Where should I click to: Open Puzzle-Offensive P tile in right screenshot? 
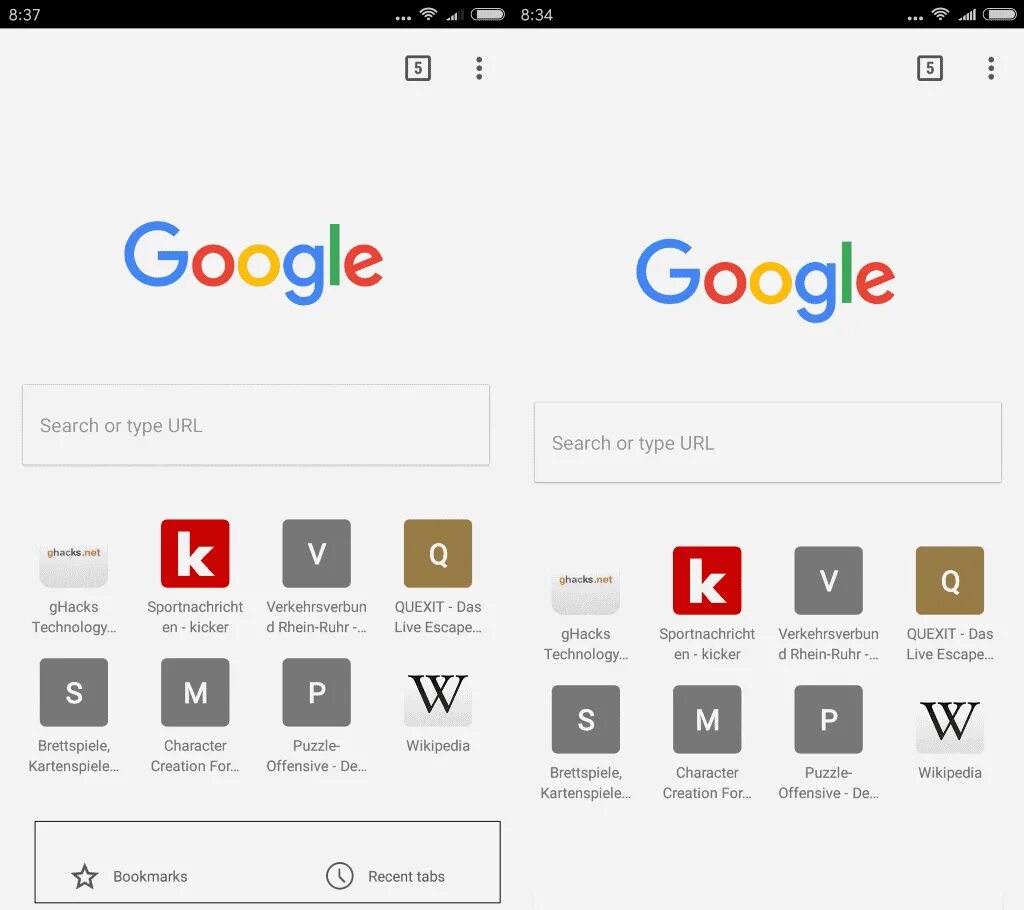pos(829,719)
